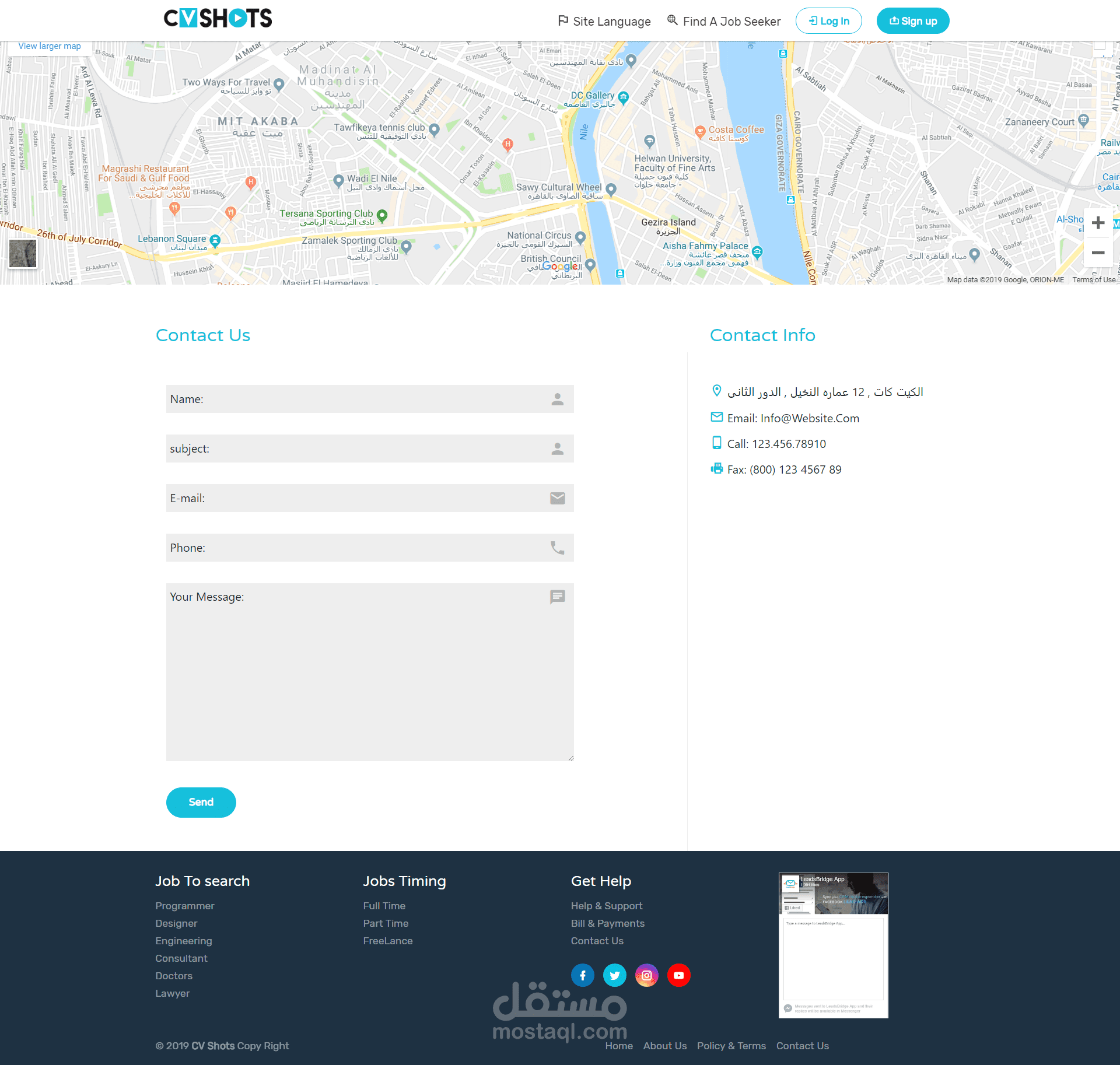Click inside the Your Message textarea

(369, 672)
